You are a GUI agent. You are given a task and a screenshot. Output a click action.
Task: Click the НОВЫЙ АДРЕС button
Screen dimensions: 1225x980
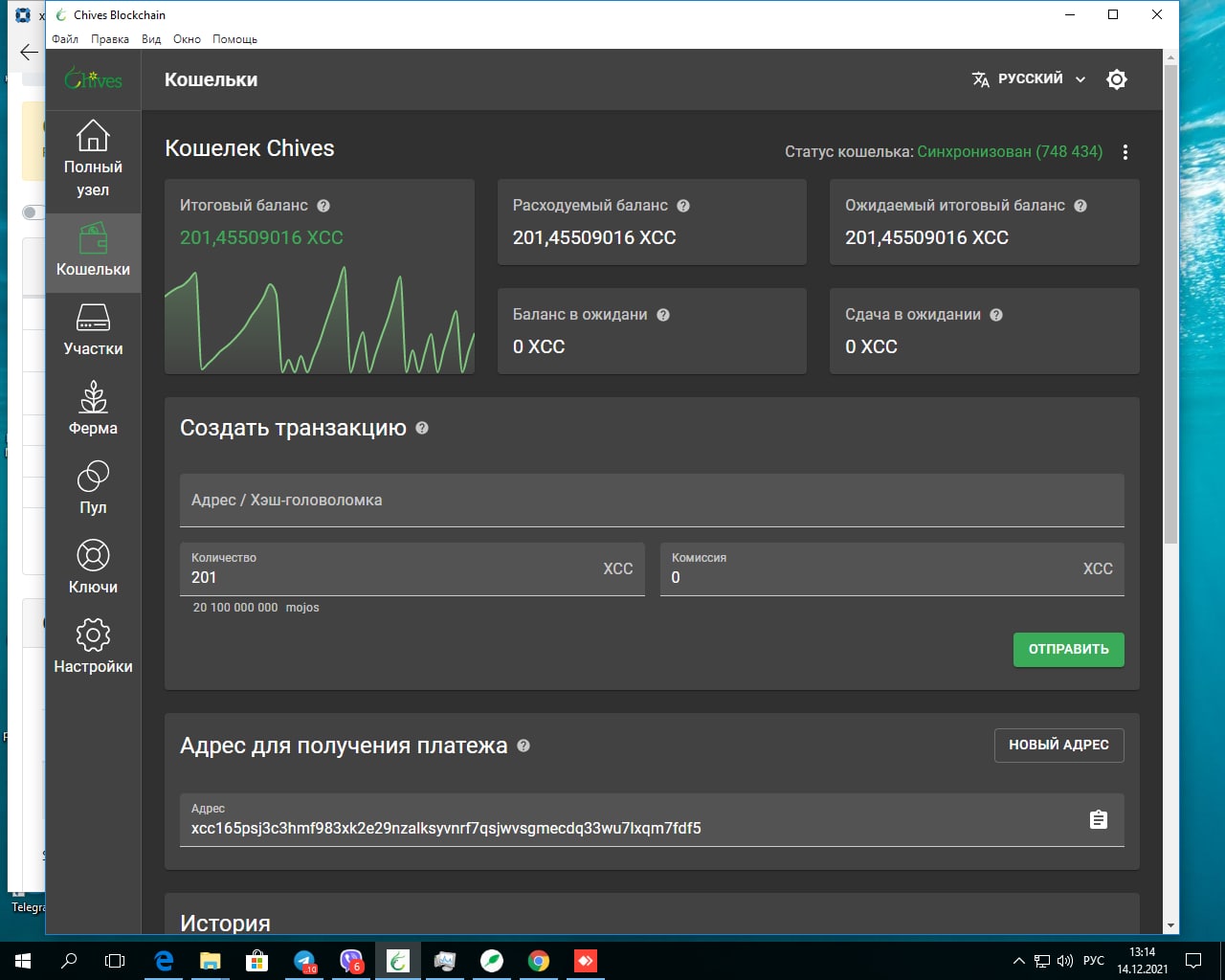pos(1058,745)
